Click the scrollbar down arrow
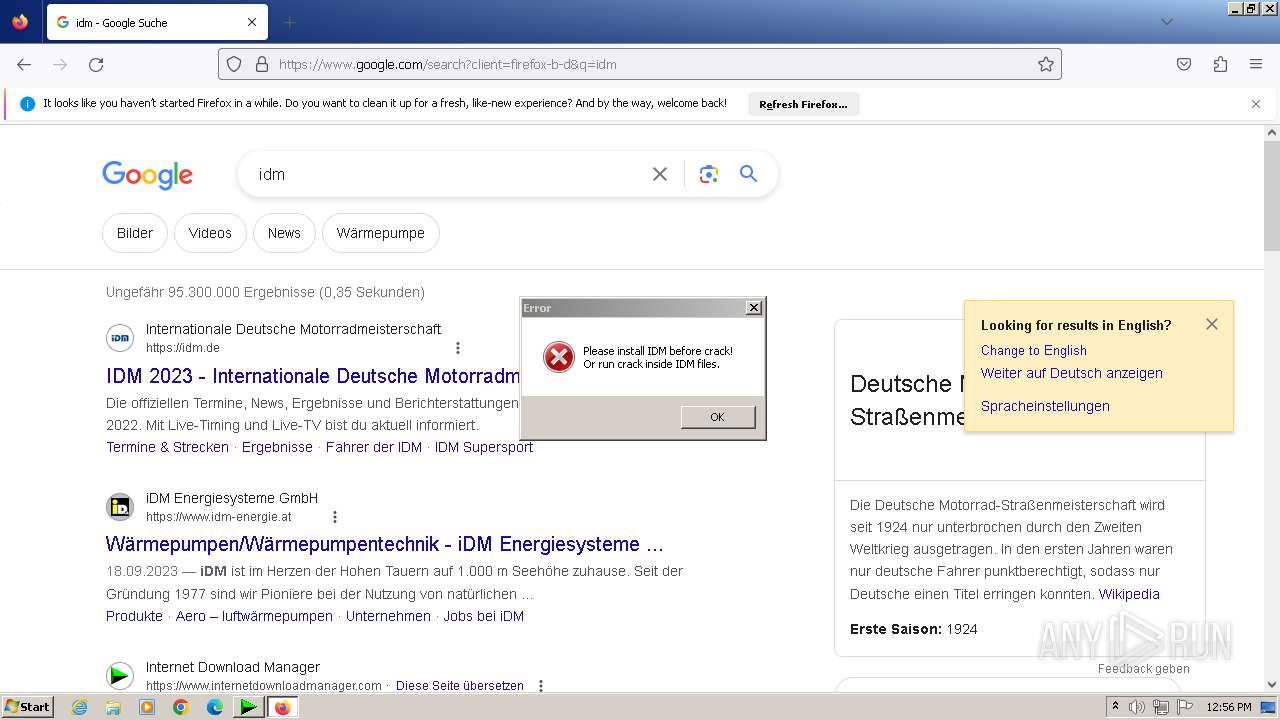This screenshot has width=1280, height=720. [x=1272, y=685]
